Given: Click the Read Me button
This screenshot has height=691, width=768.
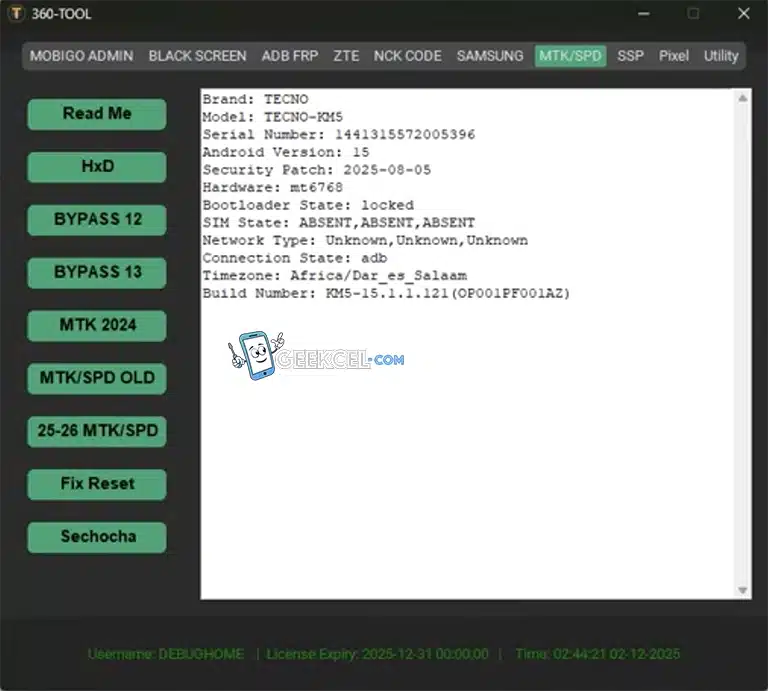Looking at the screenshot, I should point(97,114).
